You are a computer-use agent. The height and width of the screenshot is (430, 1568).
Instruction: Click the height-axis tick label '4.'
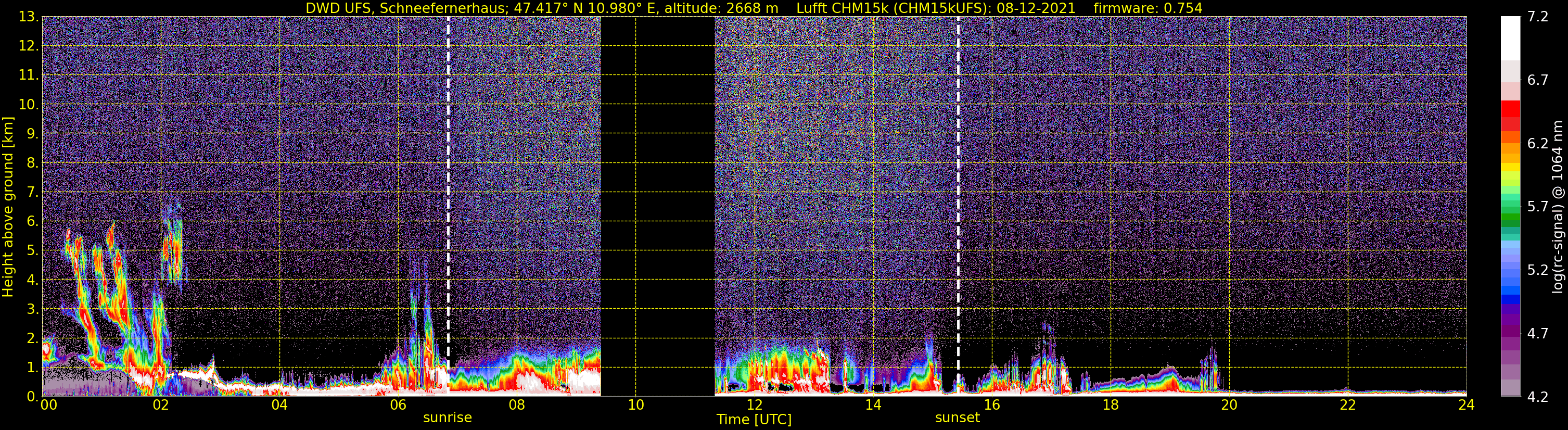pyautogui.click(x=32, y=280)
